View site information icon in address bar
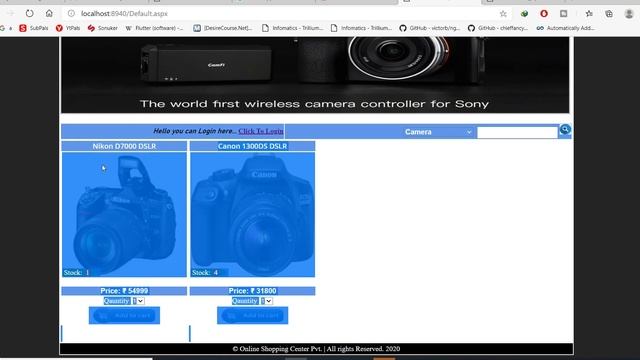Image resolution: width=640 pixels, height=360 pixels. pyautogui.click(x=71, y=13)
